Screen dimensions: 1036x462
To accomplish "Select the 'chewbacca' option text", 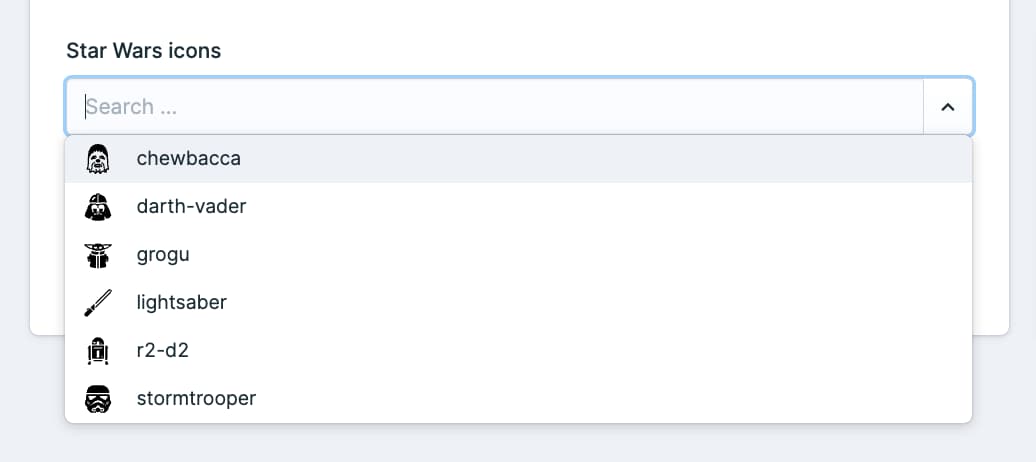I will coord(188,159).
